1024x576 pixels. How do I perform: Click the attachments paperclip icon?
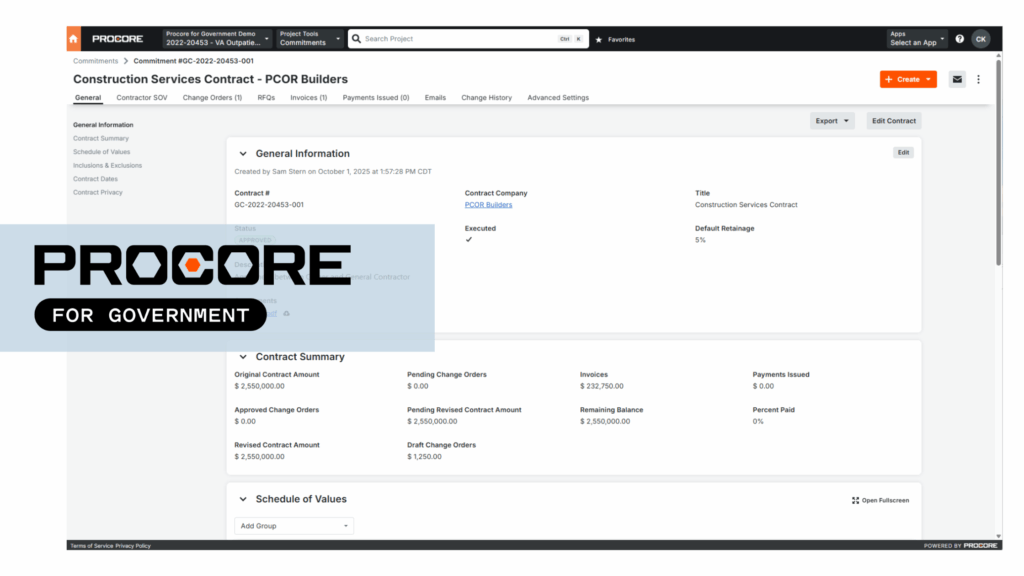(286, 313)
